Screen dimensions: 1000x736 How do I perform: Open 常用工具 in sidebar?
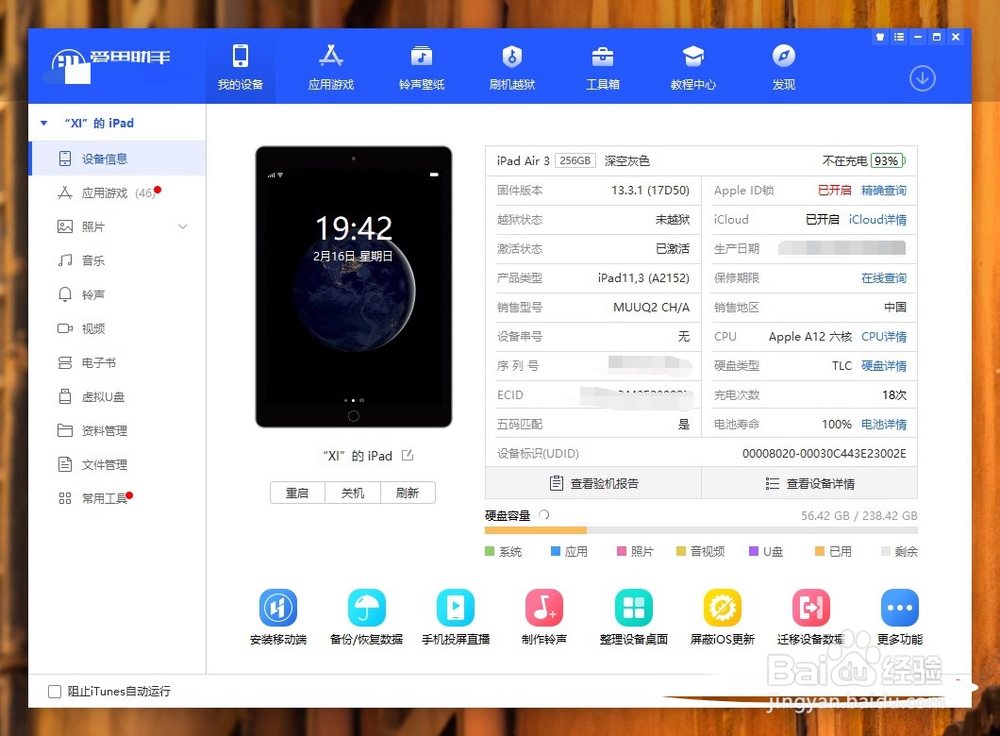pyautogui.click(x=118, y=498)
